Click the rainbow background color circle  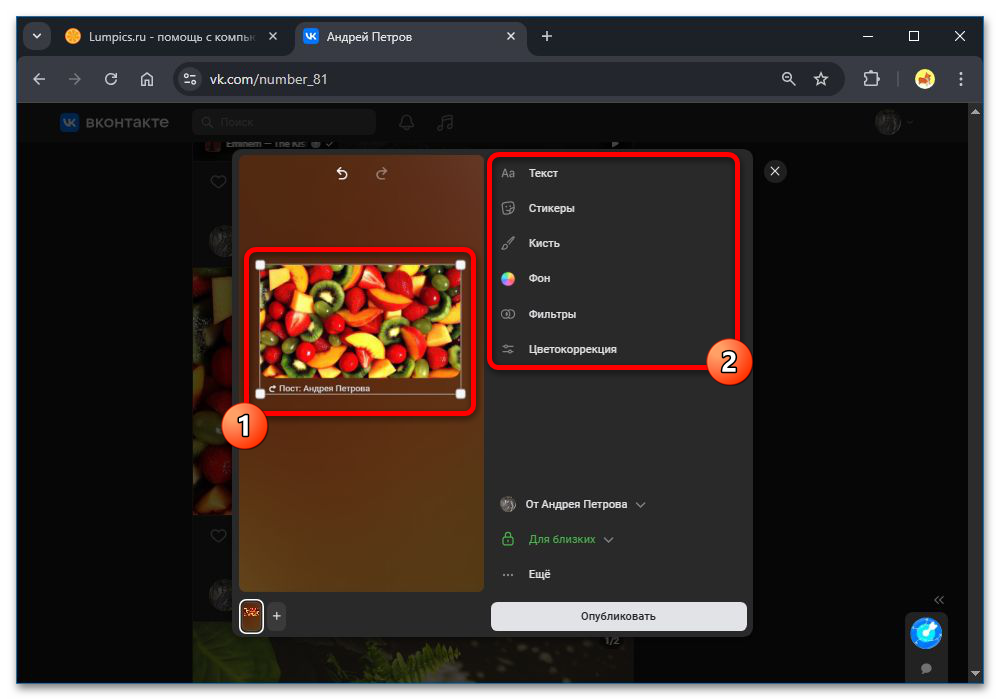pos(508,279)
